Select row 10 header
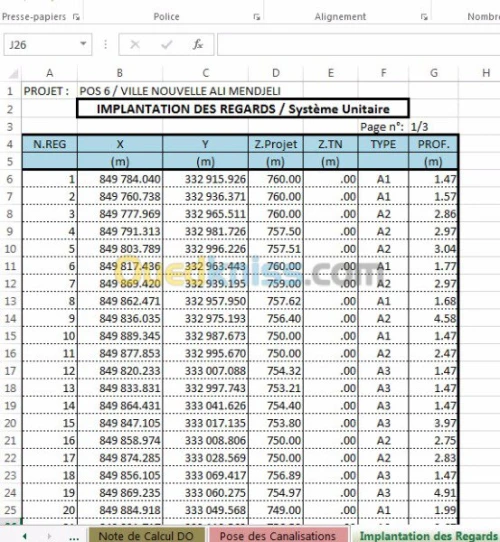500x542 pixels. click(x=10, y=249)
